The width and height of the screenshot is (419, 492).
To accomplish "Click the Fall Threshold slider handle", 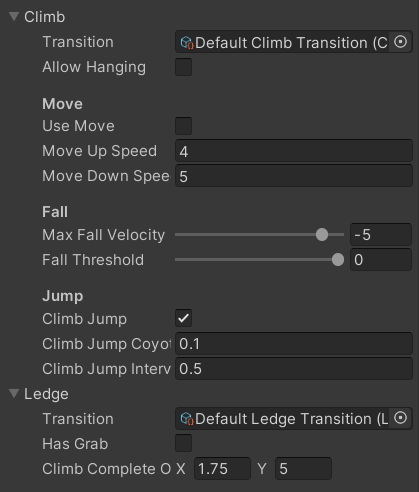I will [x=338, y=259].
